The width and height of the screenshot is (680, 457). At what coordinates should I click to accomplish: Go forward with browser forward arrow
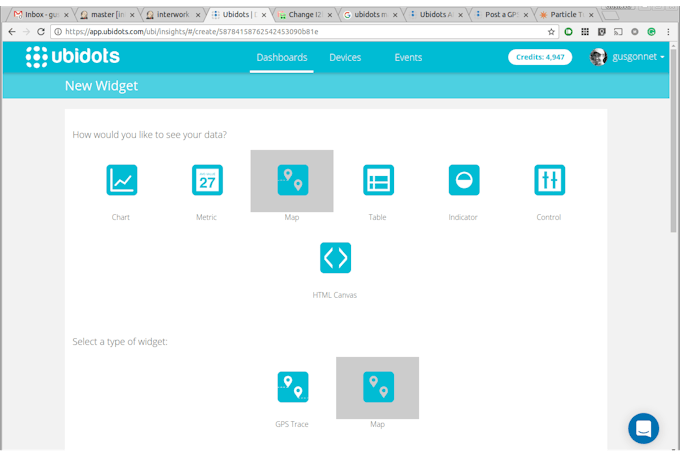click(x=26, y=32)
